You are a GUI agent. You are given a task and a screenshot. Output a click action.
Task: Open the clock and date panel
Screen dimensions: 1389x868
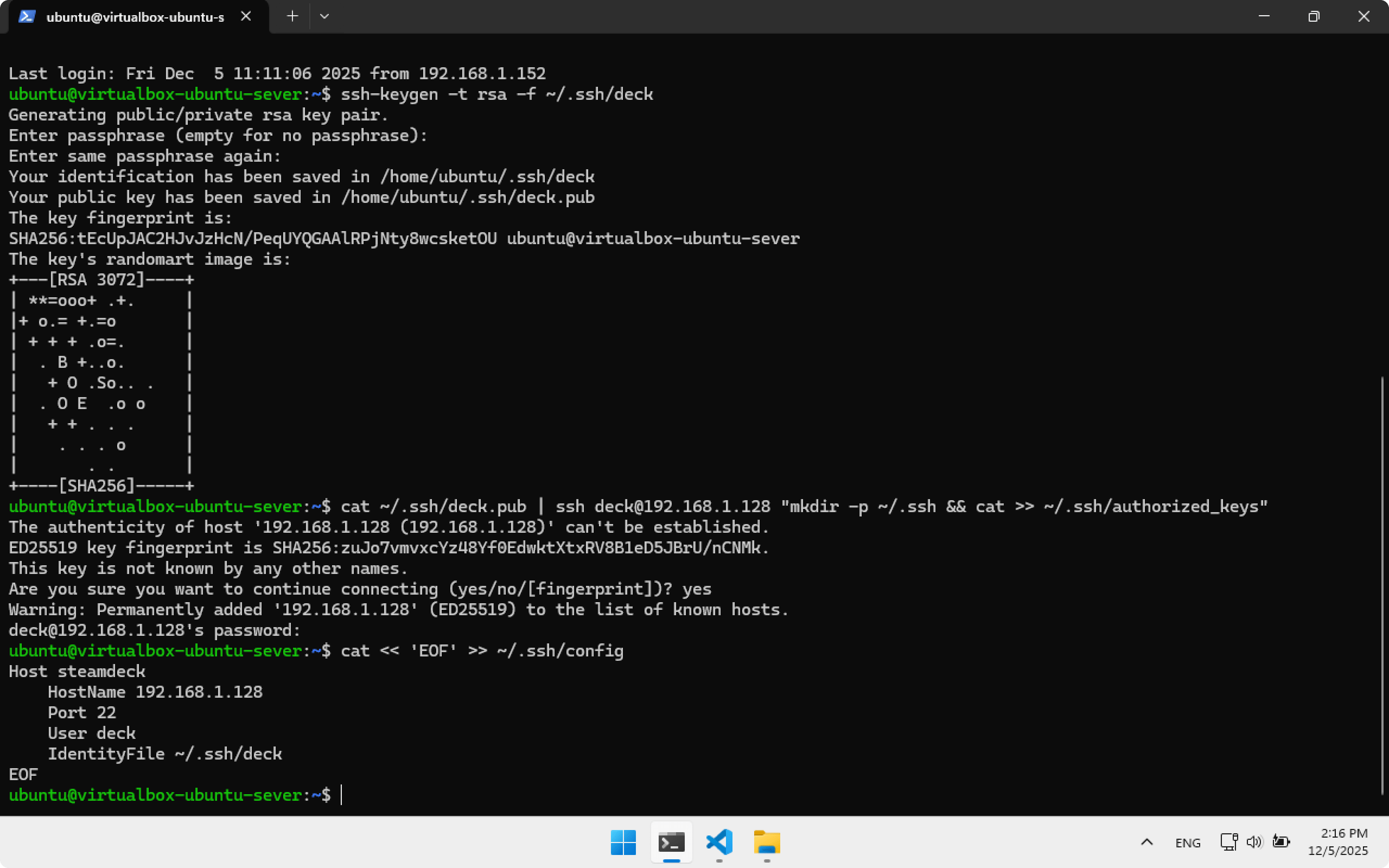1337,842
